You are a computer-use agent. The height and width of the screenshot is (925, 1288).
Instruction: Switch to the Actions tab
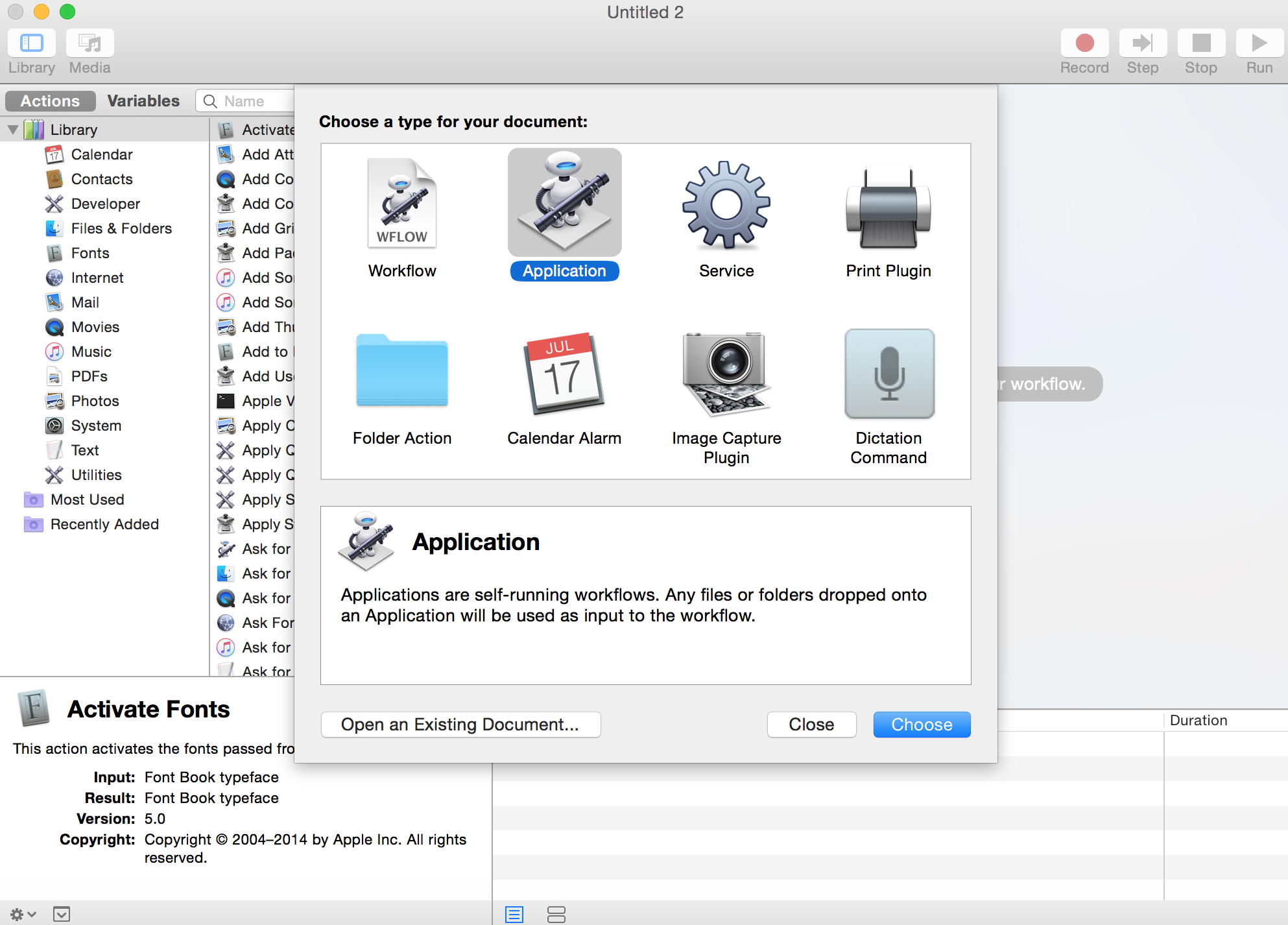pyautogui.click(x=50, y=101)
